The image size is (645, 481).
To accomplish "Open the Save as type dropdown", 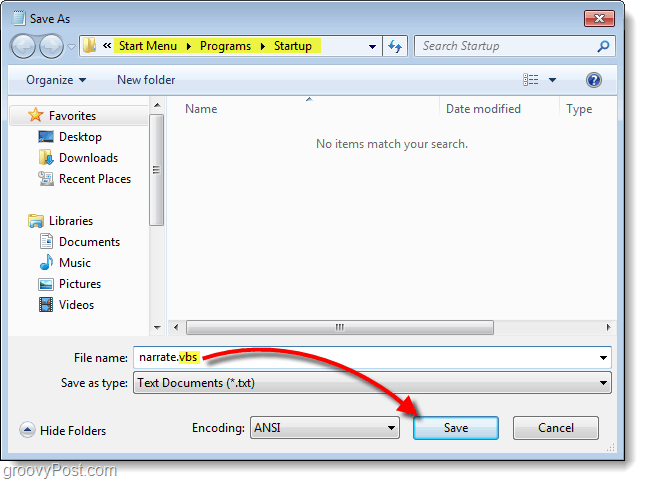I will coord(372,383).
